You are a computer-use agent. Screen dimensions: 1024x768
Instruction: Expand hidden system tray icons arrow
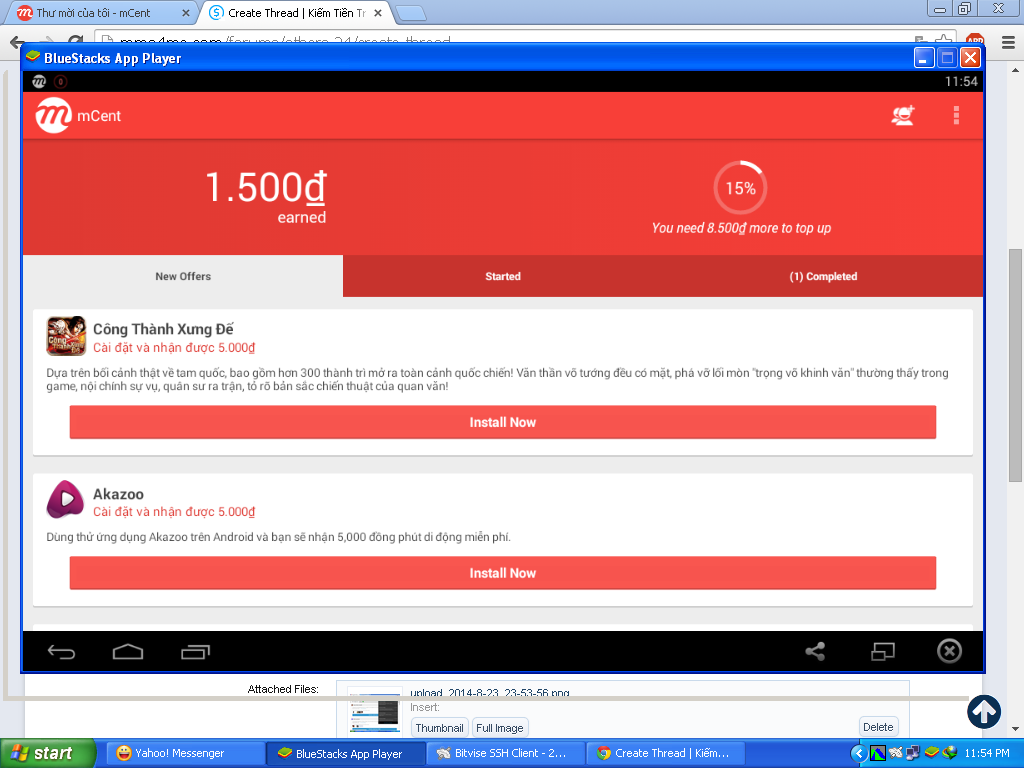click(x=859, y=754)
